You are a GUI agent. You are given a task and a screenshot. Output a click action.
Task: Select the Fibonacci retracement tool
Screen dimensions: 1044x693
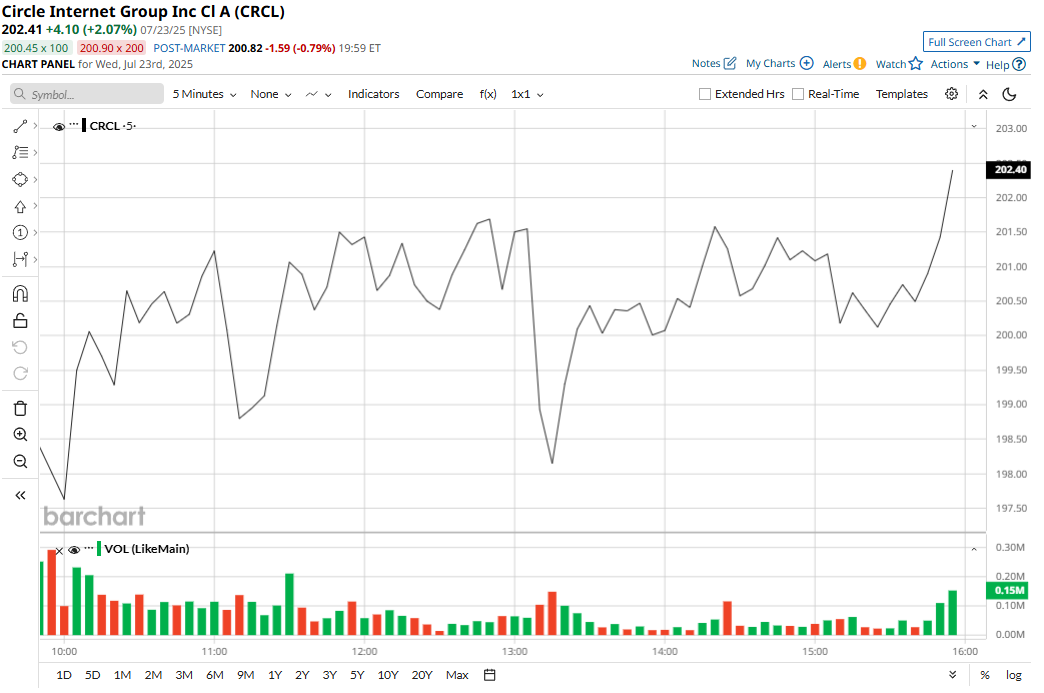click(20, 152)
